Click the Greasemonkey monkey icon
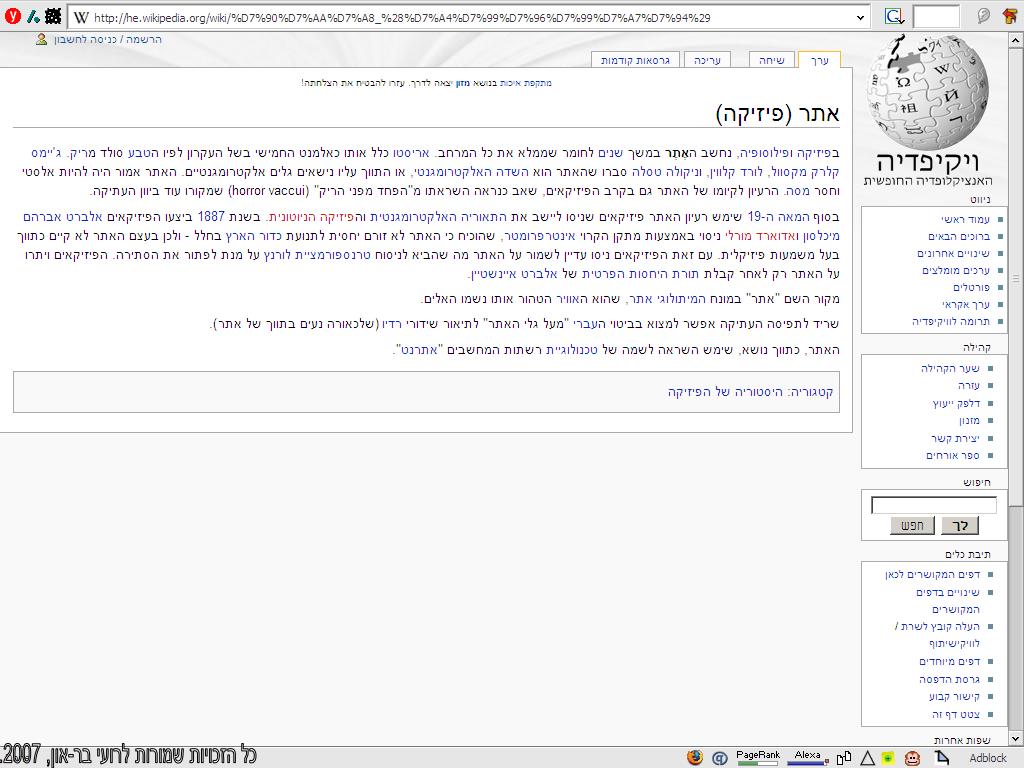The image size is (1024, 768). tap(912, 758)
